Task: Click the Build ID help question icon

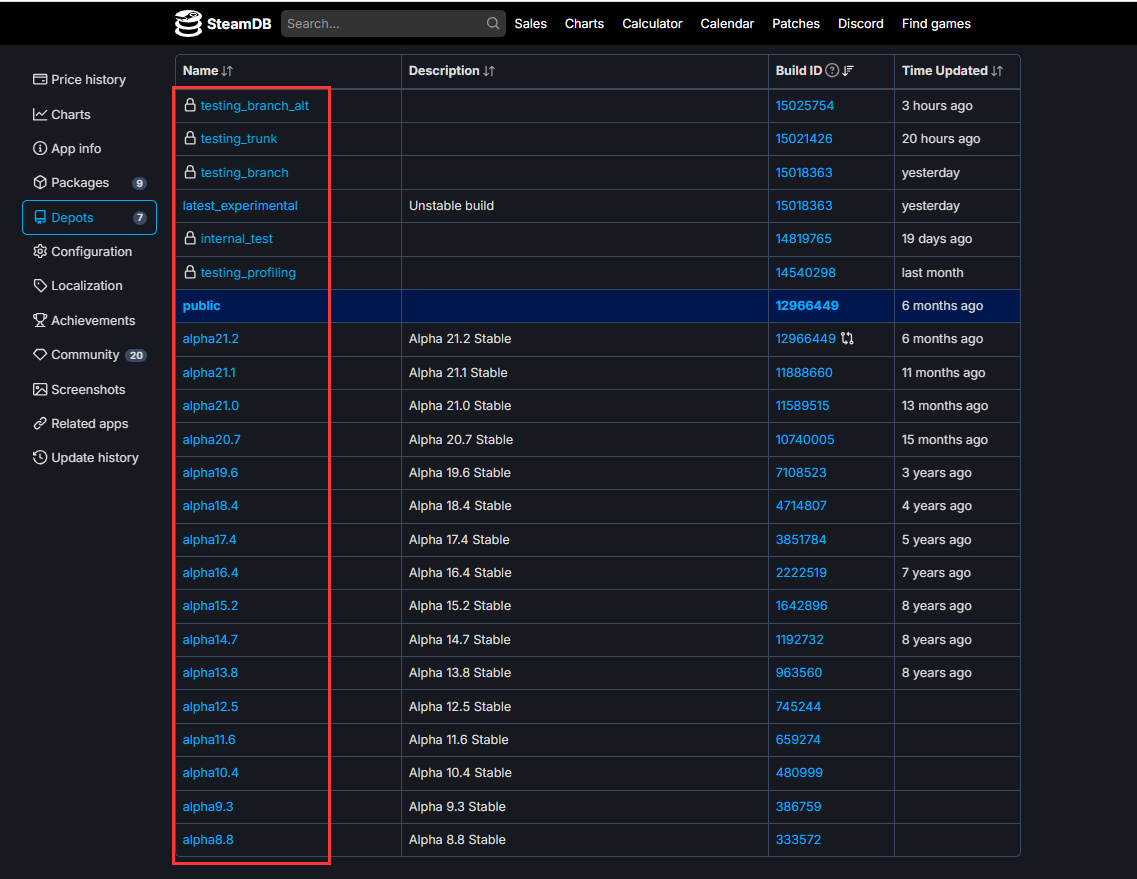Action: point(832,70)
